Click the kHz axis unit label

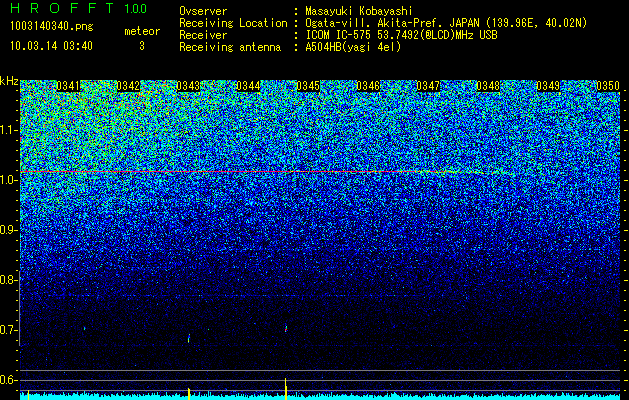coord(9,81)
